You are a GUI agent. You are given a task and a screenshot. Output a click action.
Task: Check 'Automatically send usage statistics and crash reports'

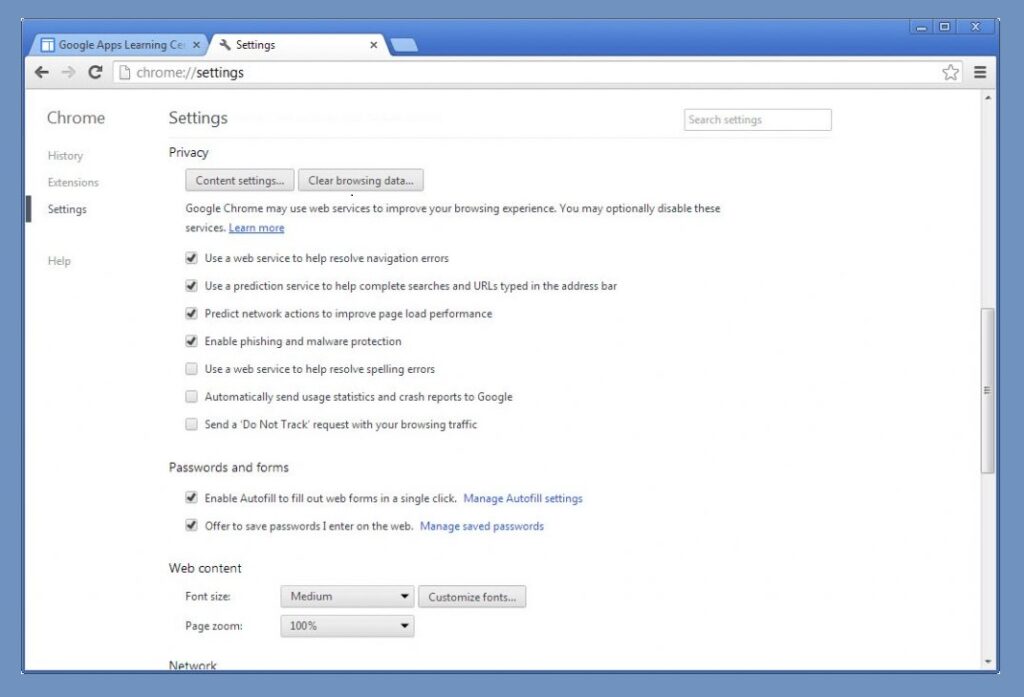191,397
